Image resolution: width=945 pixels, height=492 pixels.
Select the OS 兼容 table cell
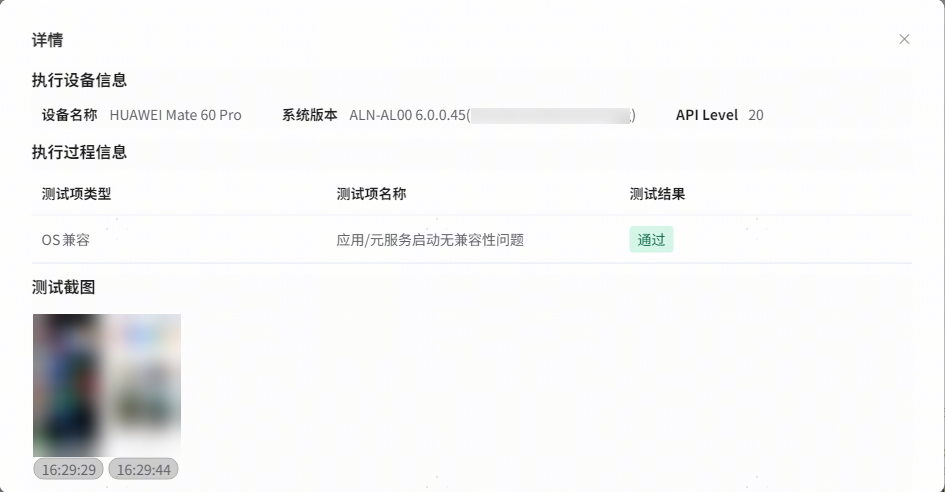(x=66, y=240)
